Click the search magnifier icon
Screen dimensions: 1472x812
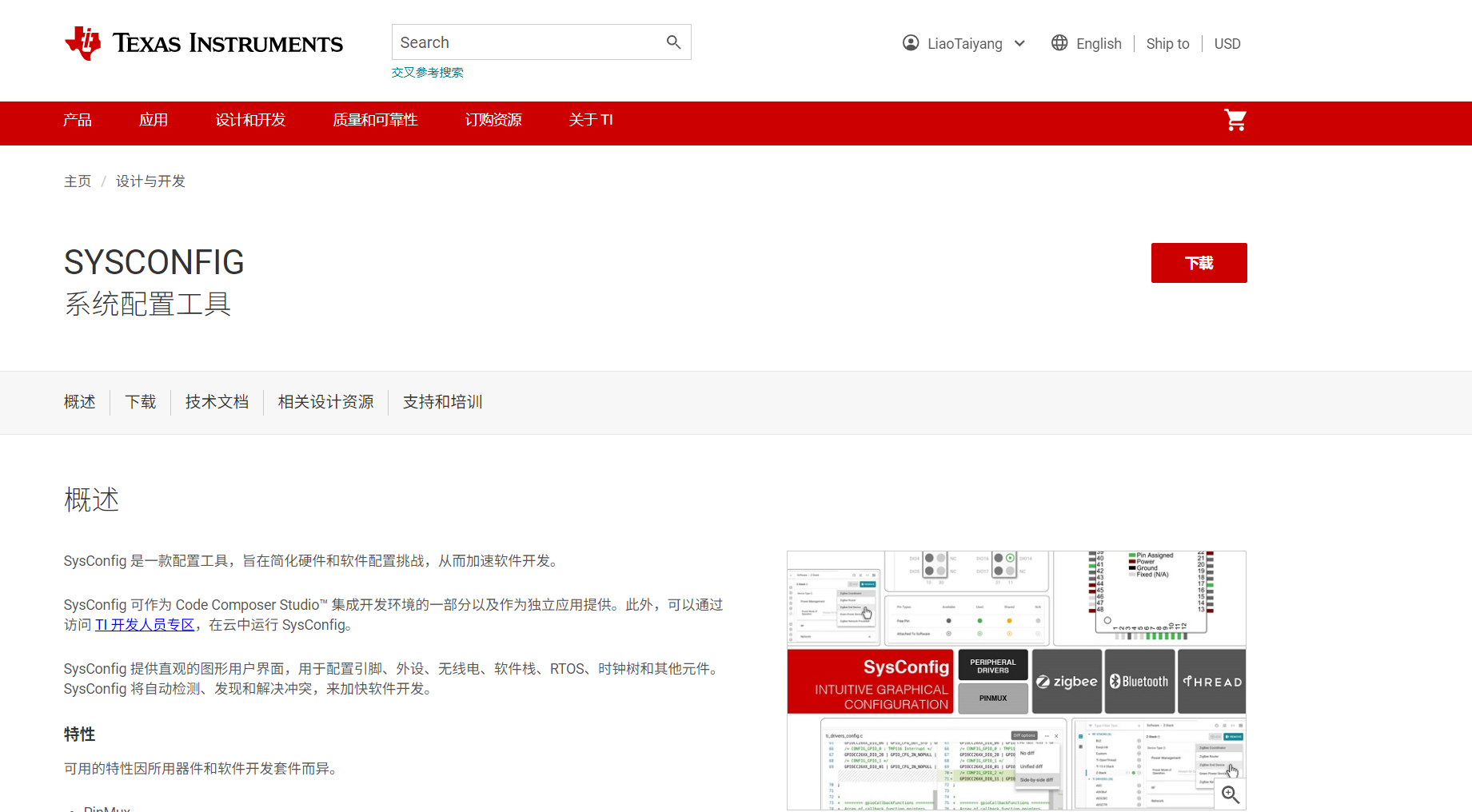(x=673, y=42)
